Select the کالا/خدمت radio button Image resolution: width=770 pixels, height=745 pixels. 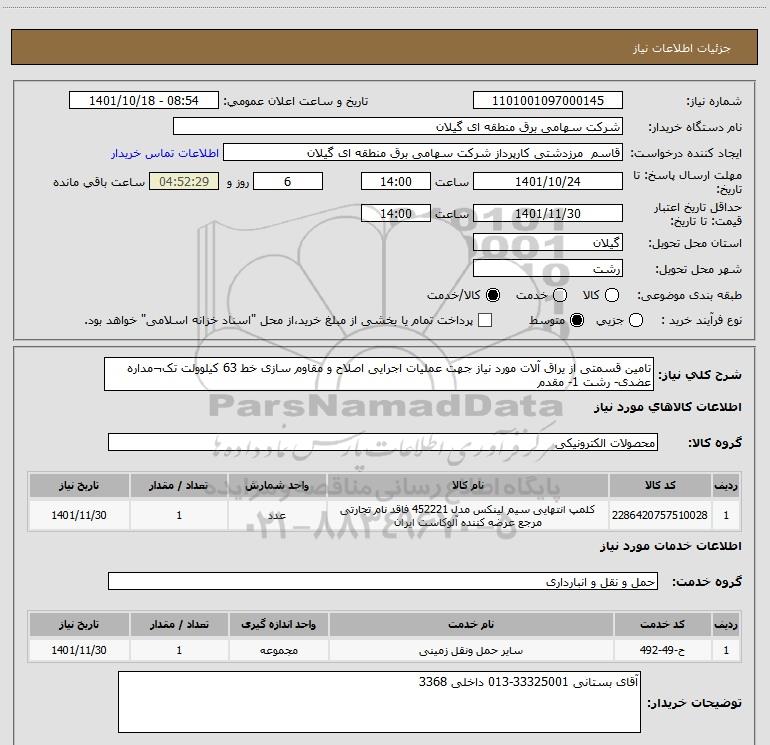493,295
